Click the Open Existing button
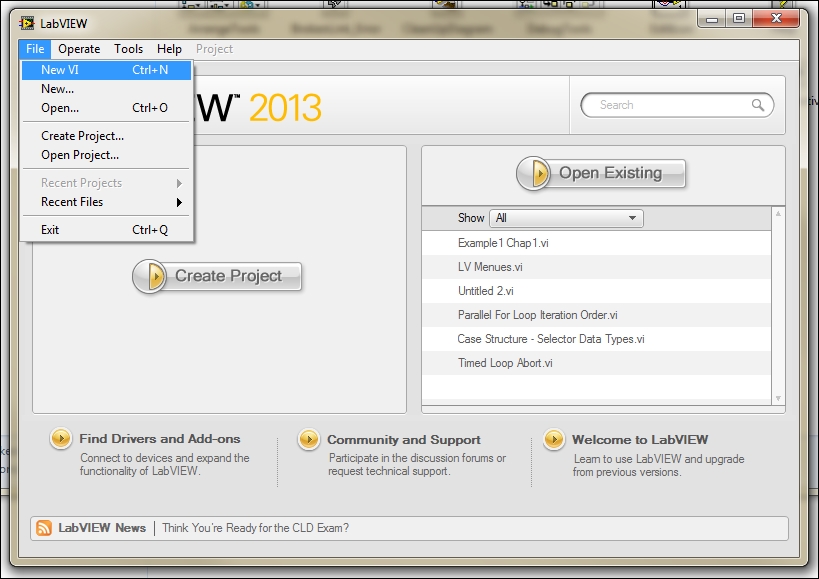Screen dimensions: 819x579 pyautogui.click(x=601, y=173)
